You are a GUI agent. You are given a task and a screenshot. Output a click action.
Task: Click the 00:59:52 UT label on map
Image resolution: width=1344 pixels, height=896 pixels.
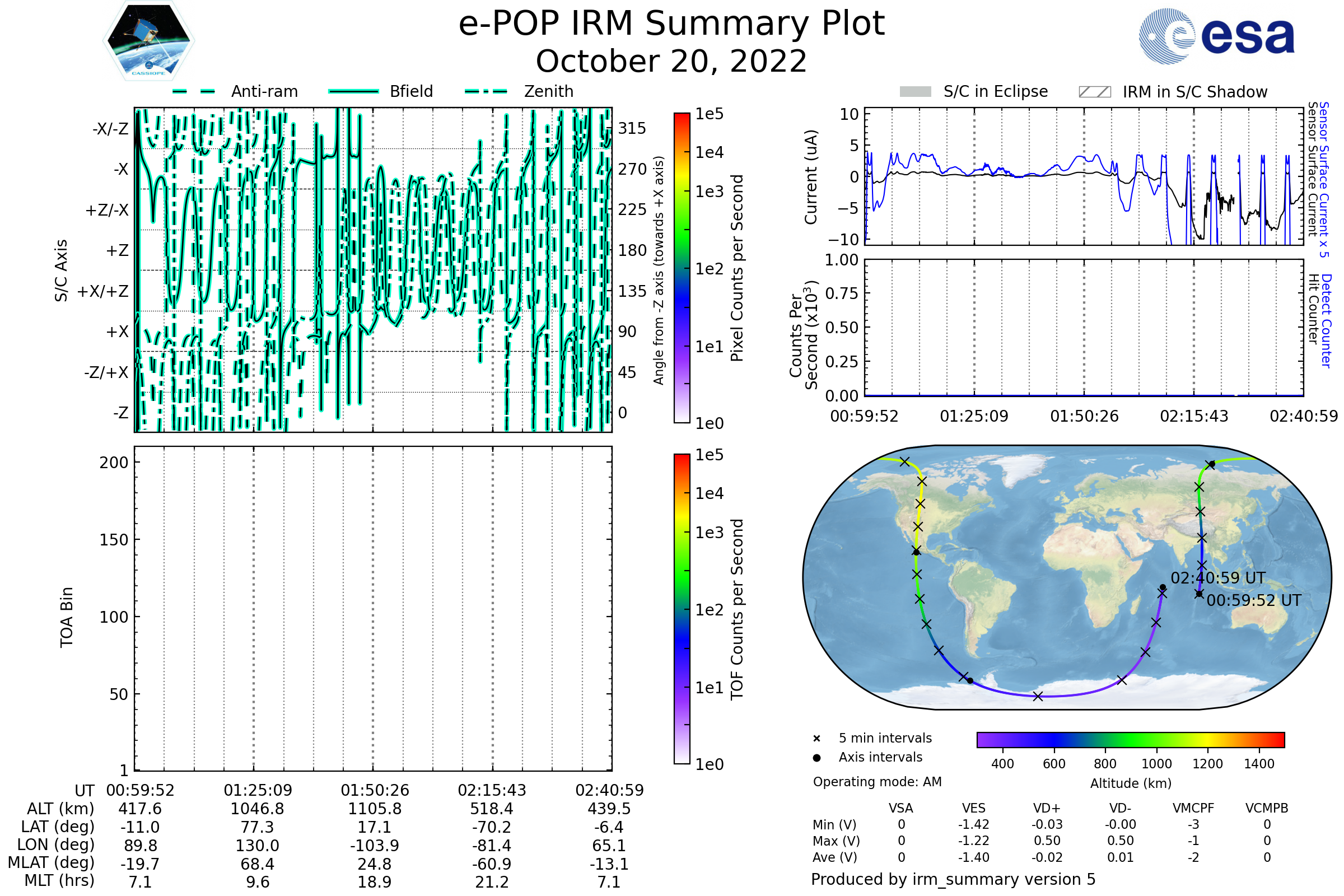pyautogui.click(x=1254, y=600)
